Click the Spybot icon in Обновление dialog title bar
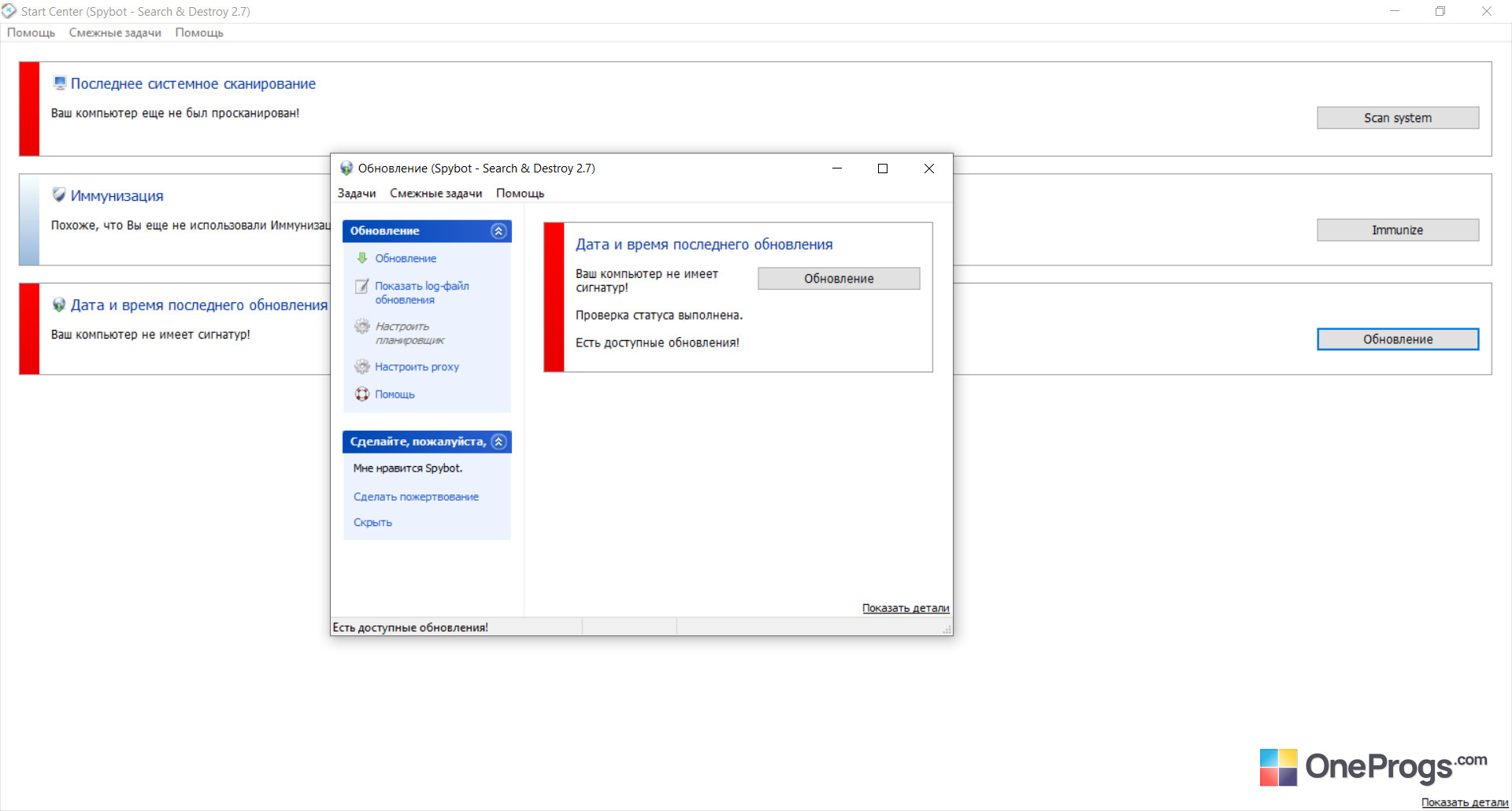 (346, 168)
